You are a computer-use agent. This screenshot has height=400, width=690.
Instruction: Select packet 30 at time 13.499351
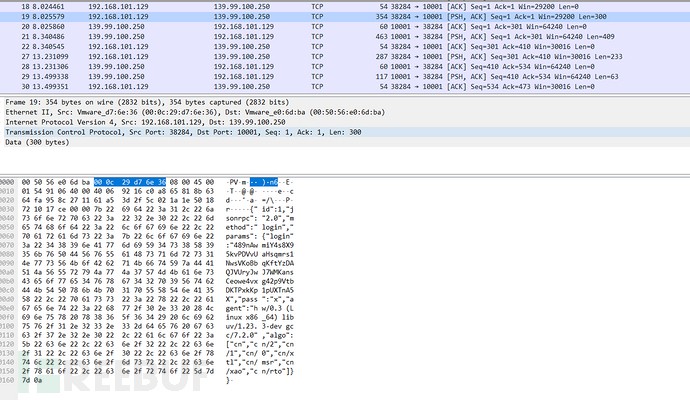click(345, 87)
